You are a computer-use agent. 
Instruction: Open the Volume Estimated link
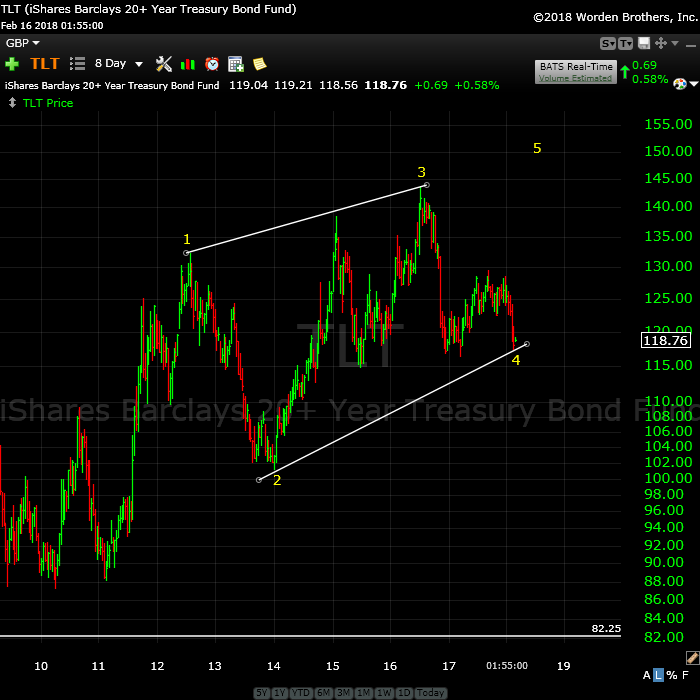[x=575, y=78]
